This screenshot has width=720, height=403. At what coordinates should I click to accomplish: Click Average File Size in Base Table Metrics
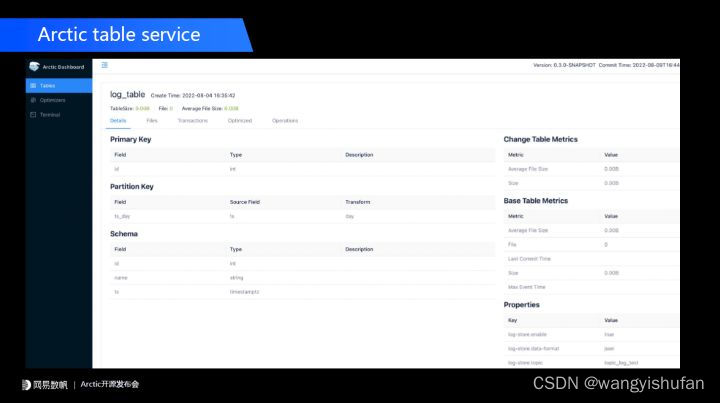pos(528,230)
